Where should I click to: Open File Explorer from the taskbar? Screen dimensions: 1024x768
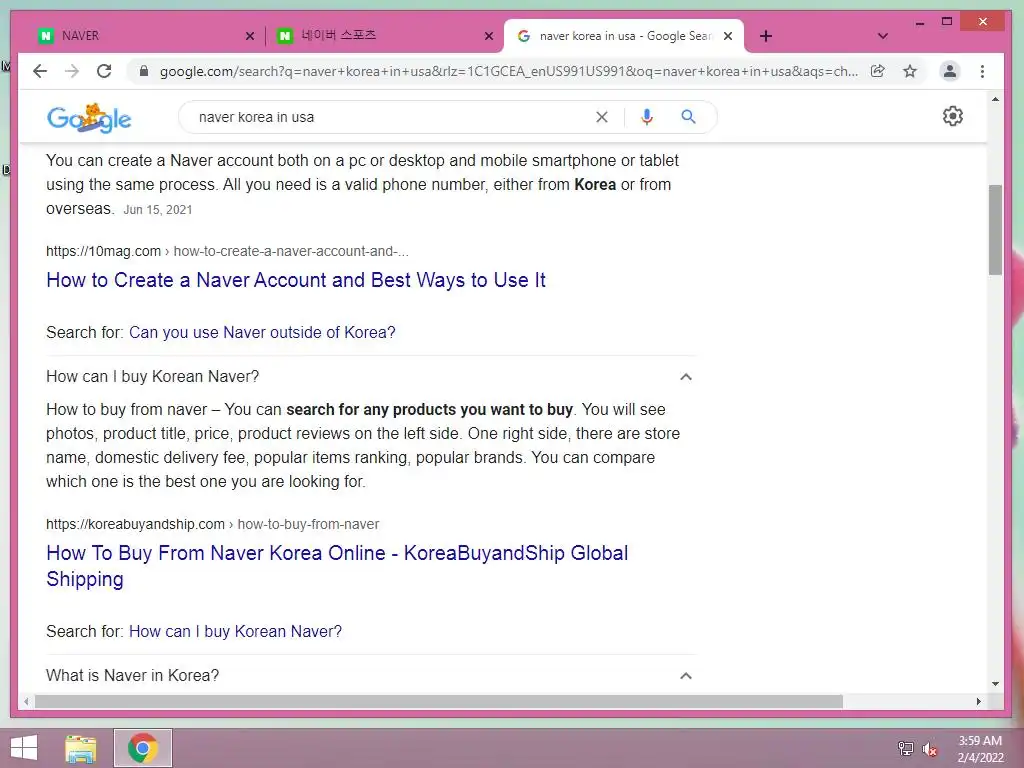[x=81, y=748]
